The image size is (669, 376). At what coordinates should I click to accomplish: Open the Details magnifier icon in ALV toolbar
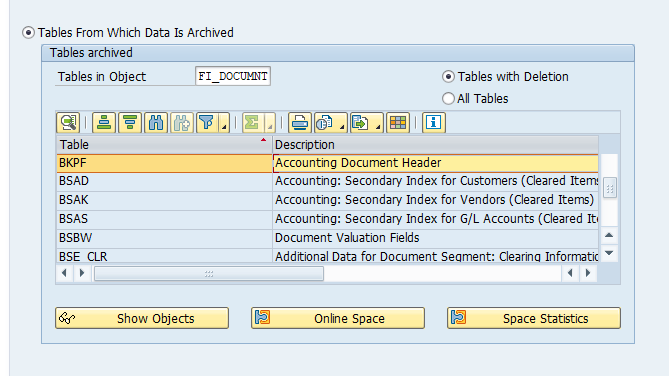pos(68,123)
